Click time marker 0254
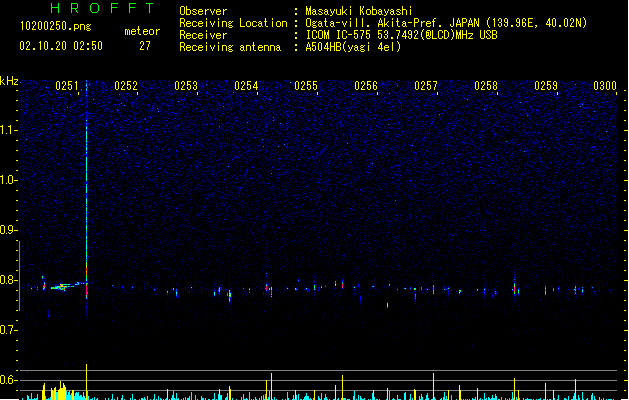The height and width of the screenshot is (400, 629). tap(246, 86)
